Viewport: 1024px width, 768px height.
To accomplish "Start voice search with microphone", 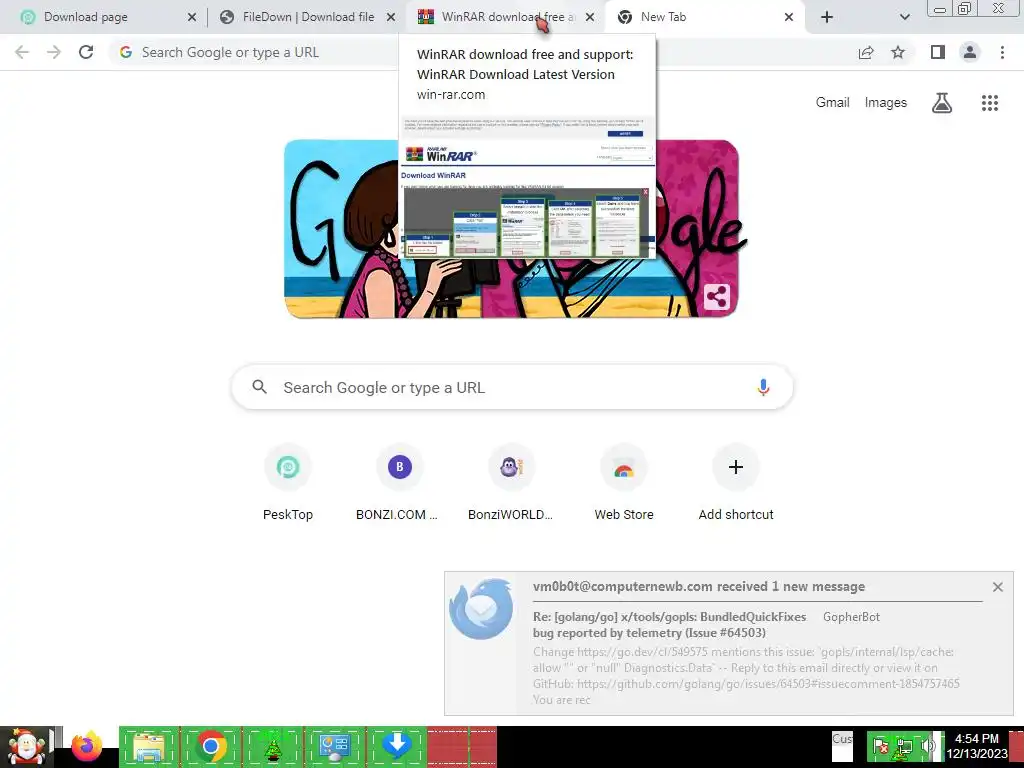I will pyautogui.click(x=763, y=387).
